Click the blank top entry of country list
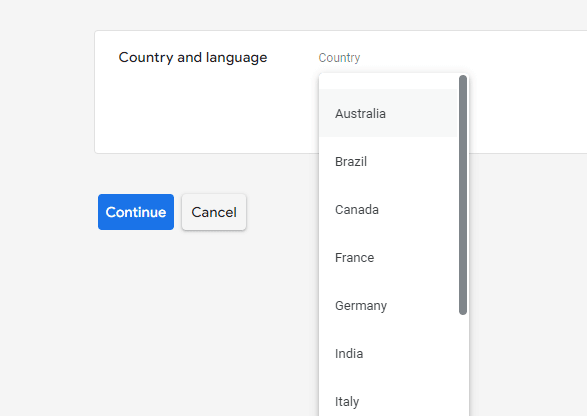Image resolution: width=587 pixels, height=416 pixels. click(x=388, y=81)
